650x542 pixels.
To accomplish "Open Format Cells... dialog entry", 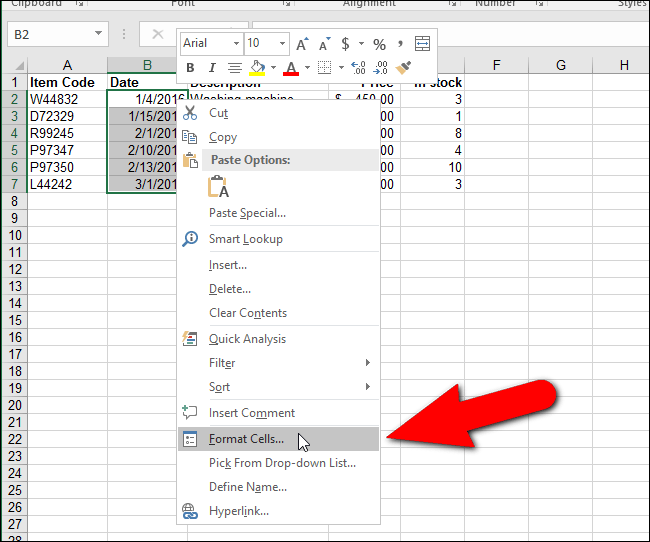I will 279,439.
